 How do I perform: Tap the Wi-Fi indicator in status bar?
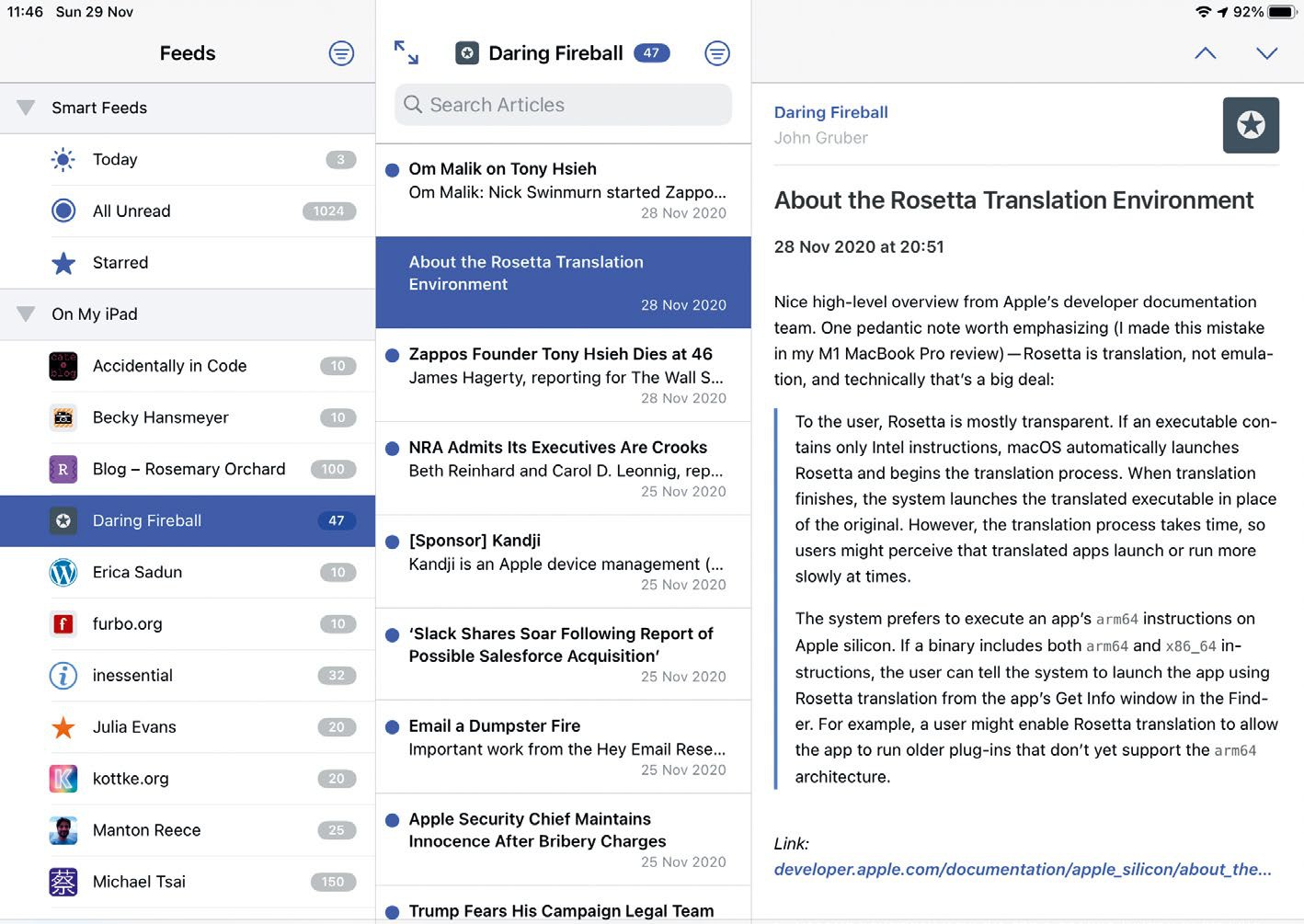coord(1203,12)
